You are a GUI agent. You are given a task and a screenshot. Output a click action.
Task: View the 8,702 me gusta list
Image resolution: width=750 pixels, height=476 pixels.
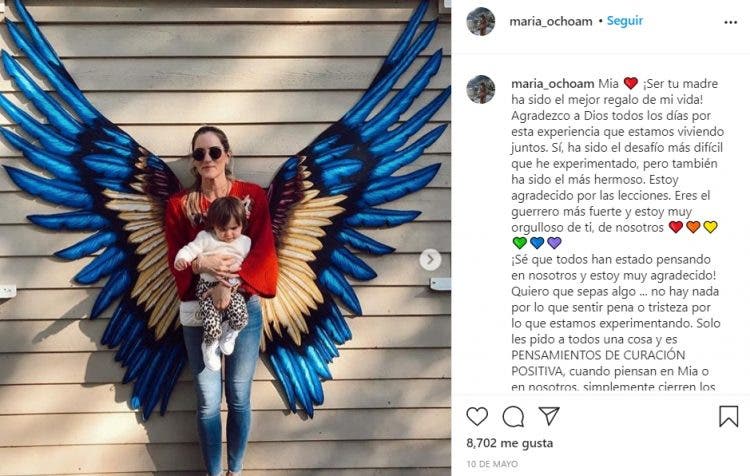coord(510,443)
